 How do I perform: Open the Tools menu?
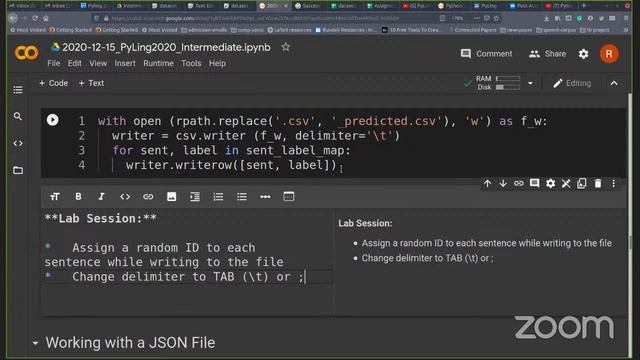coord(191,63)
